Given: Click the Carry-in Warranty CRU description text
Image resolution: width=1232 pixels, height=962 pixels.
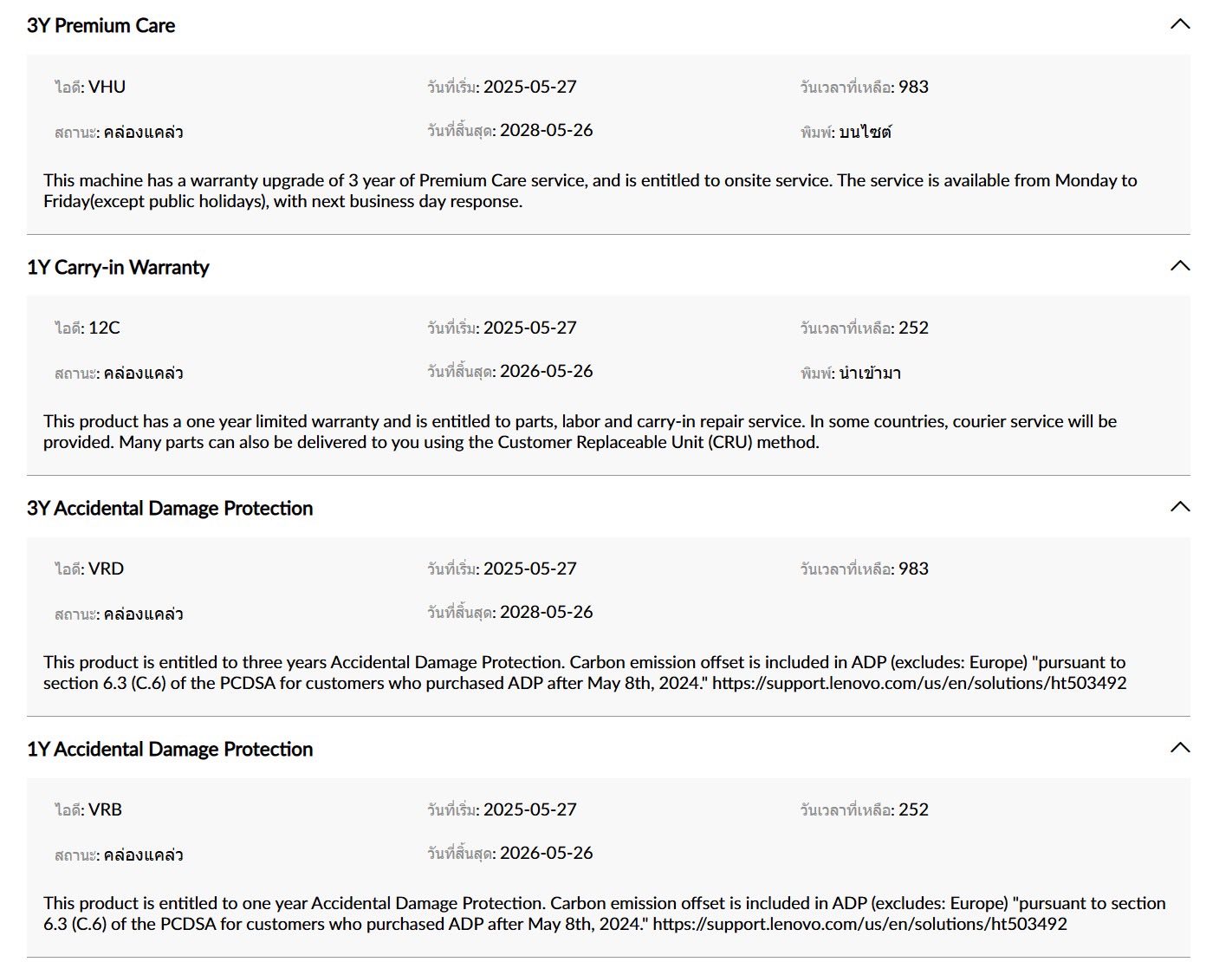Looking at the screenshot, I should [580, 432].
